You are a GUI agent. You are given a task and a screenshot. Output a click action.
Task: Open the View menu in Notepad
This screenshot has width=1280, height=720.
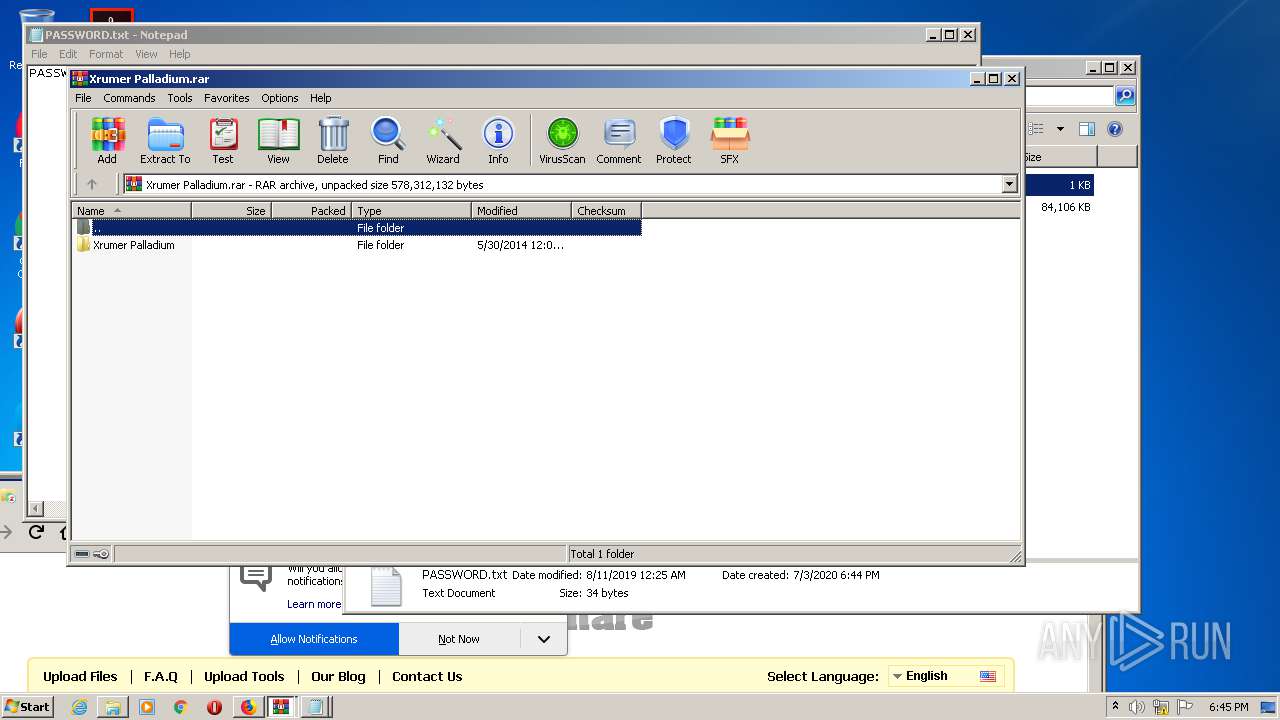146,54
